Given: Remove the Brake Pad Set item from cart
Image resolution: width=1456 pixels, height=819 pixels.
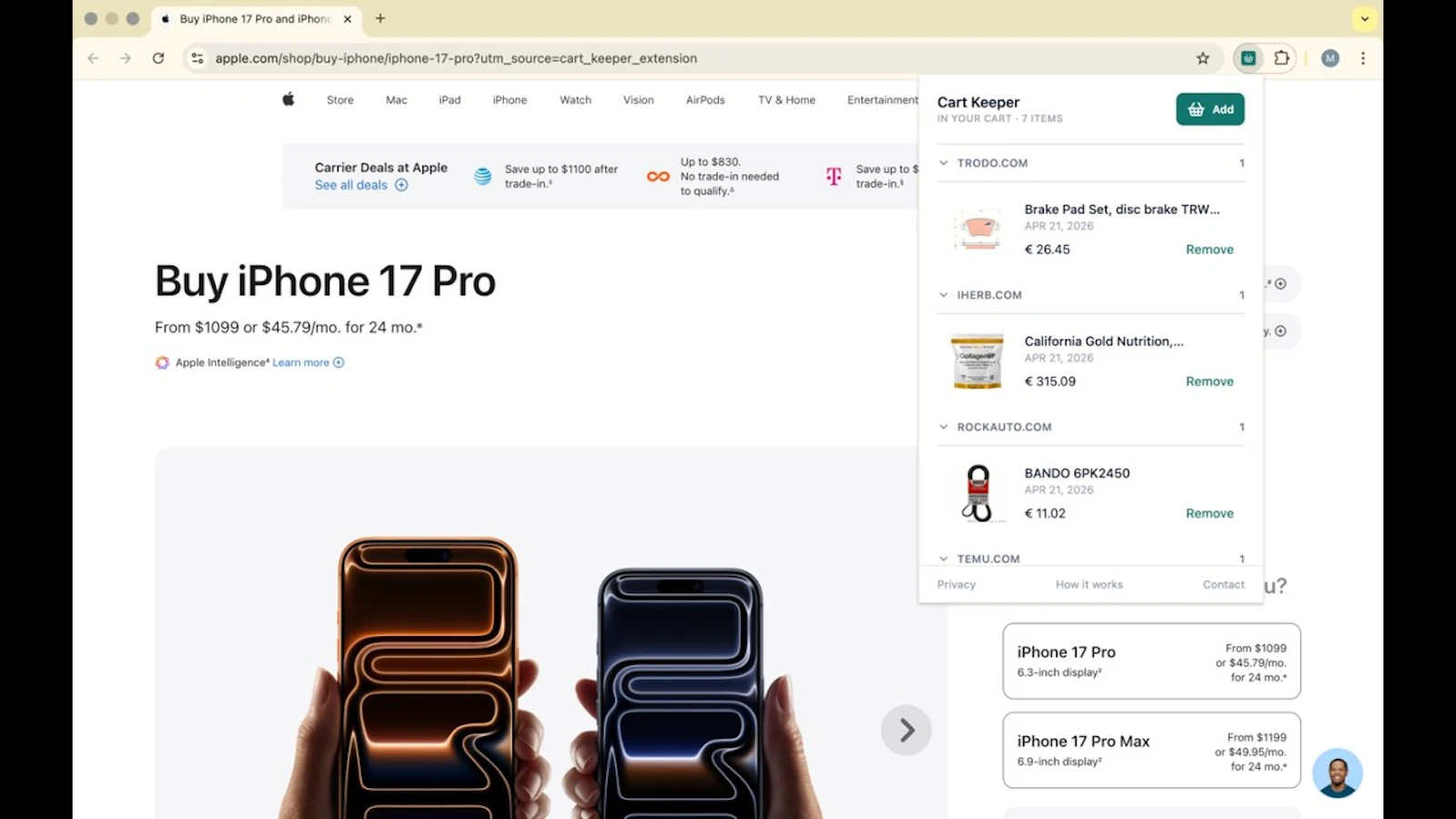Looking at the screenshot, I should click(x=1208, y=248).
